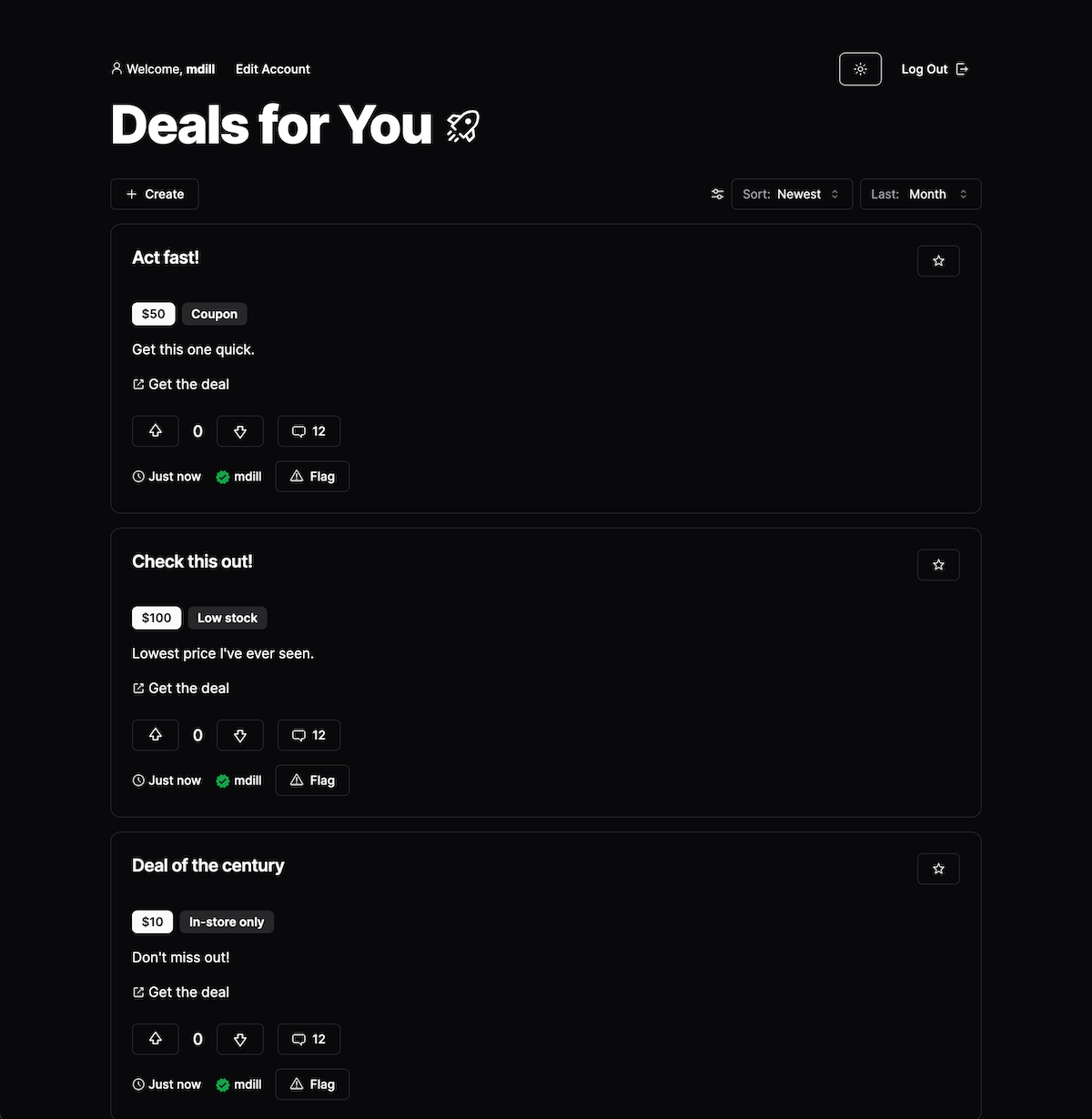1092x1119 pixels.
Task: Downvote the "Deal of the century" deal
Action: pos(240,1039)
